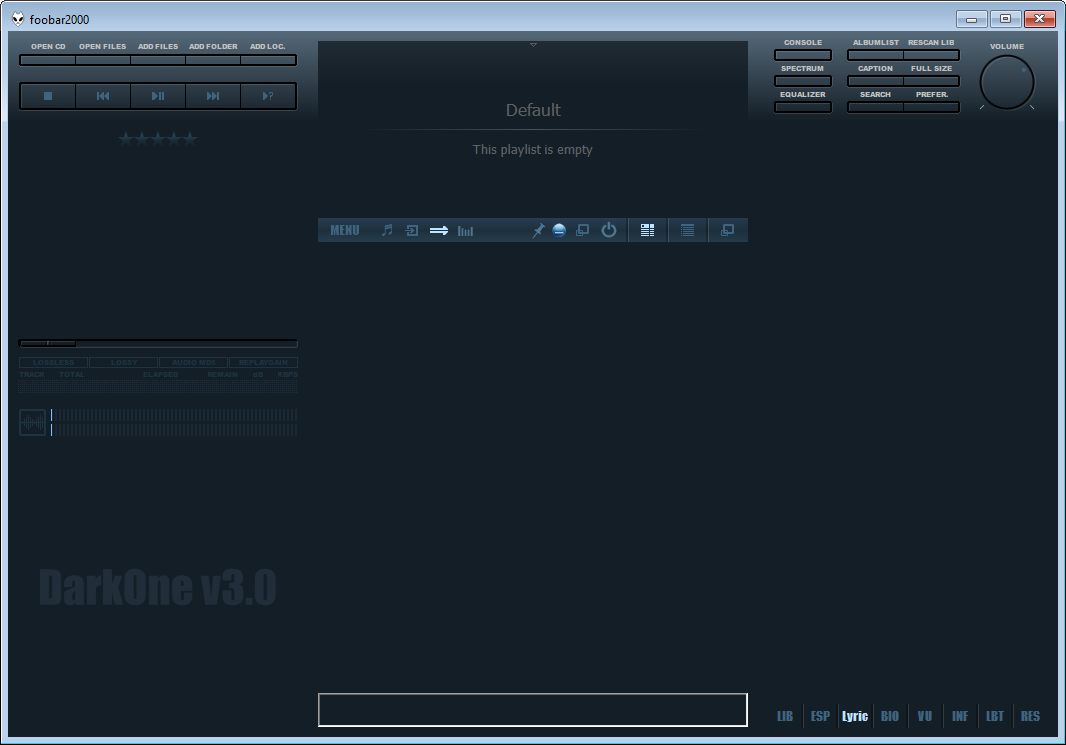Viewport: 1066px width, 745px height.
Task: Click the foobar2000 alien icon in title bar
Action: tap(18, 19)
